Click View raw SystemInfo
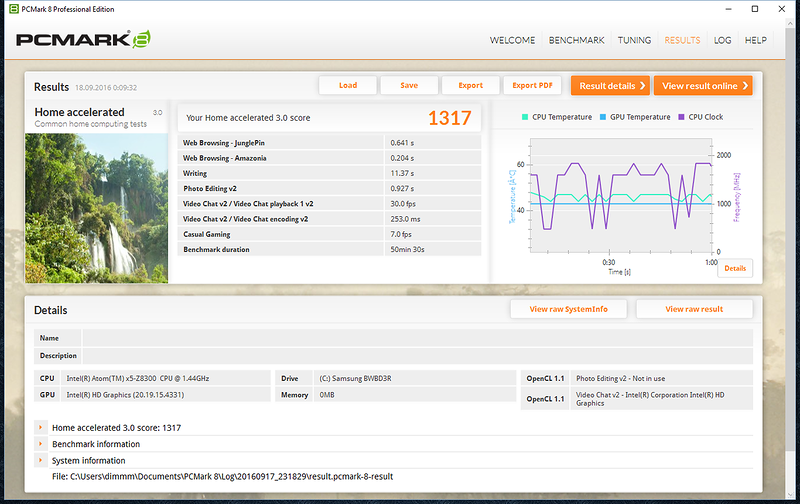Viewport: 800px width, 504px height. pos(568,309)
